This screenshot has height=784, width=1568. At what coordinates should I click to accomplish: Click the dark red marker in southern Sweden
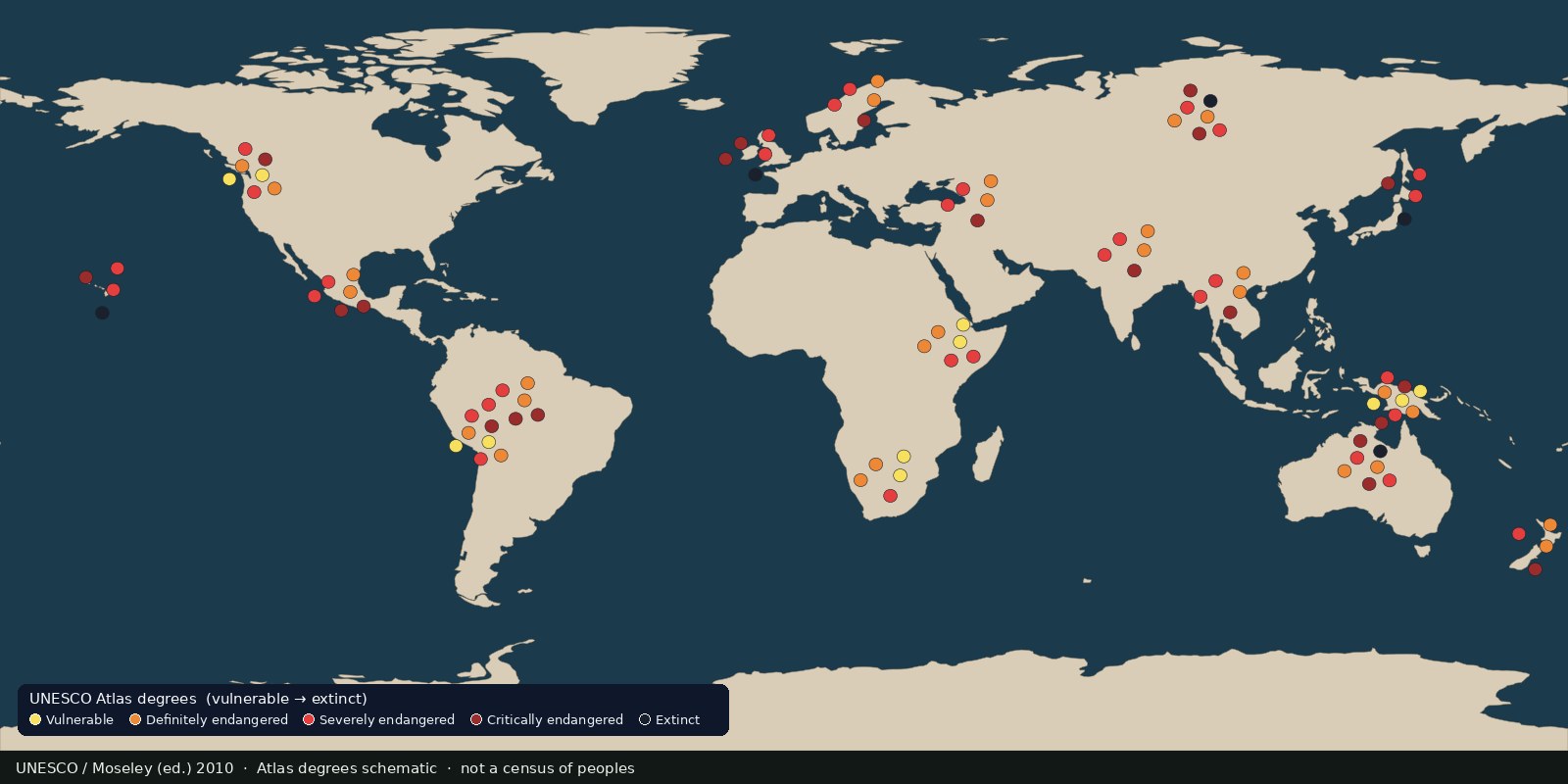(863, 121)
